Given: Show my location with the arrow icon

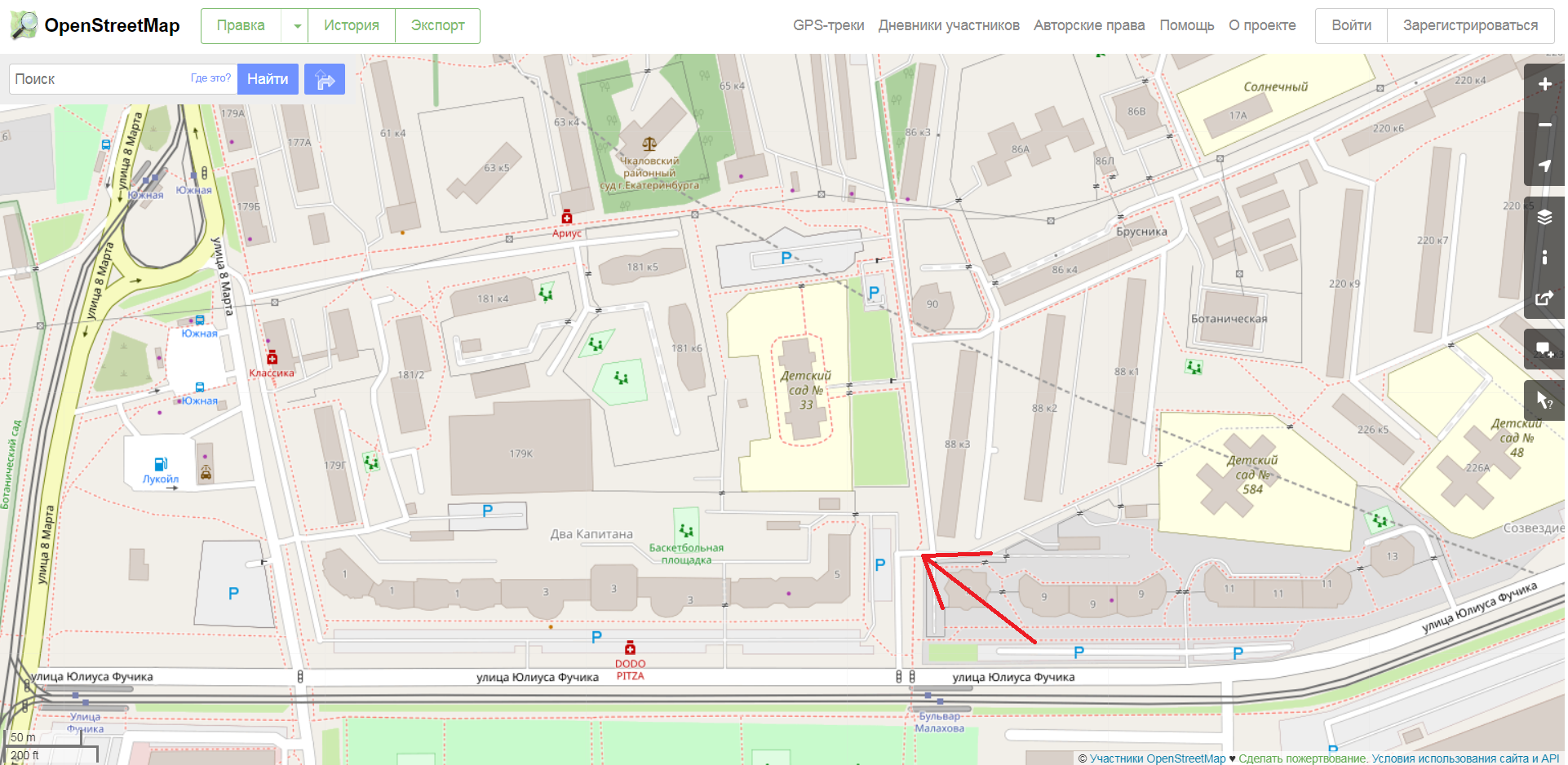Looking at the screenshot, I should (1544, 166).
